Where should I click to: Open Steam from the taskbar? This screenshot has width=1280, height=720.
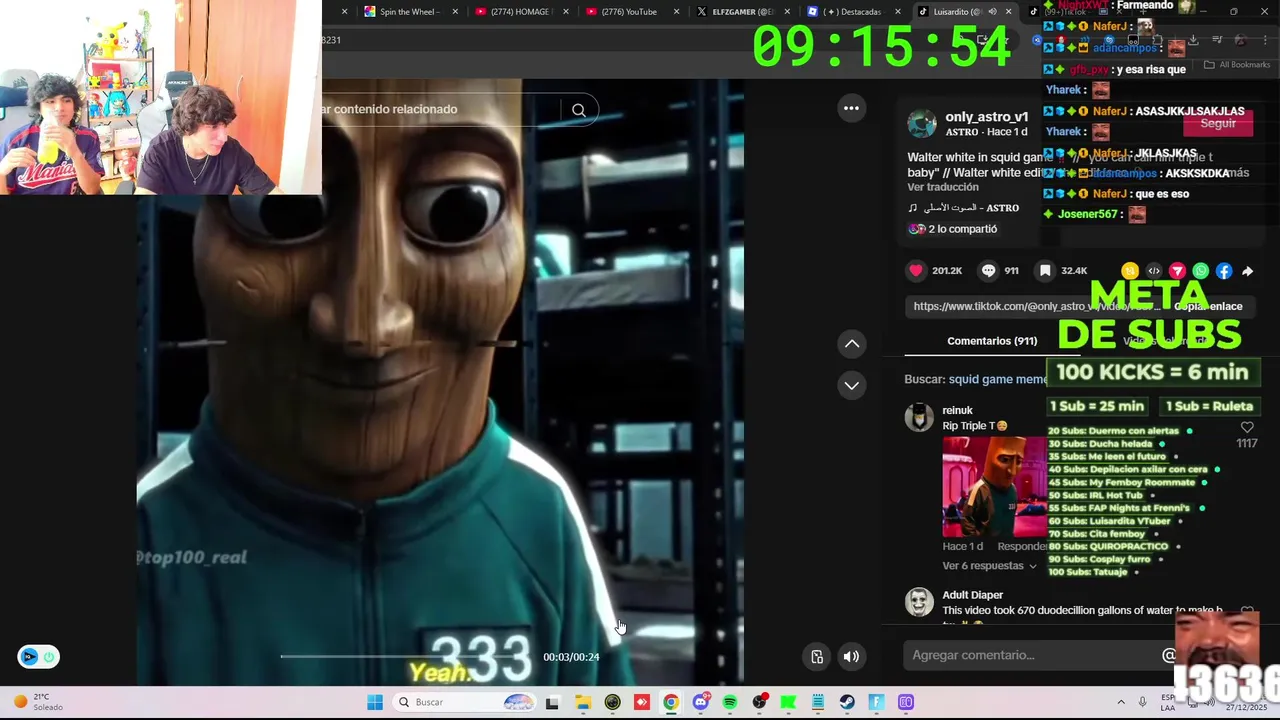coord(847,702)
